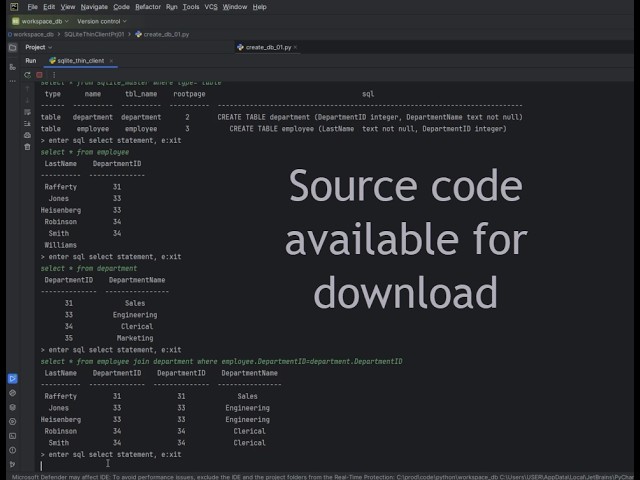640x480 pixels.
Task: Open the View menu
Action: tap(68, 7)
